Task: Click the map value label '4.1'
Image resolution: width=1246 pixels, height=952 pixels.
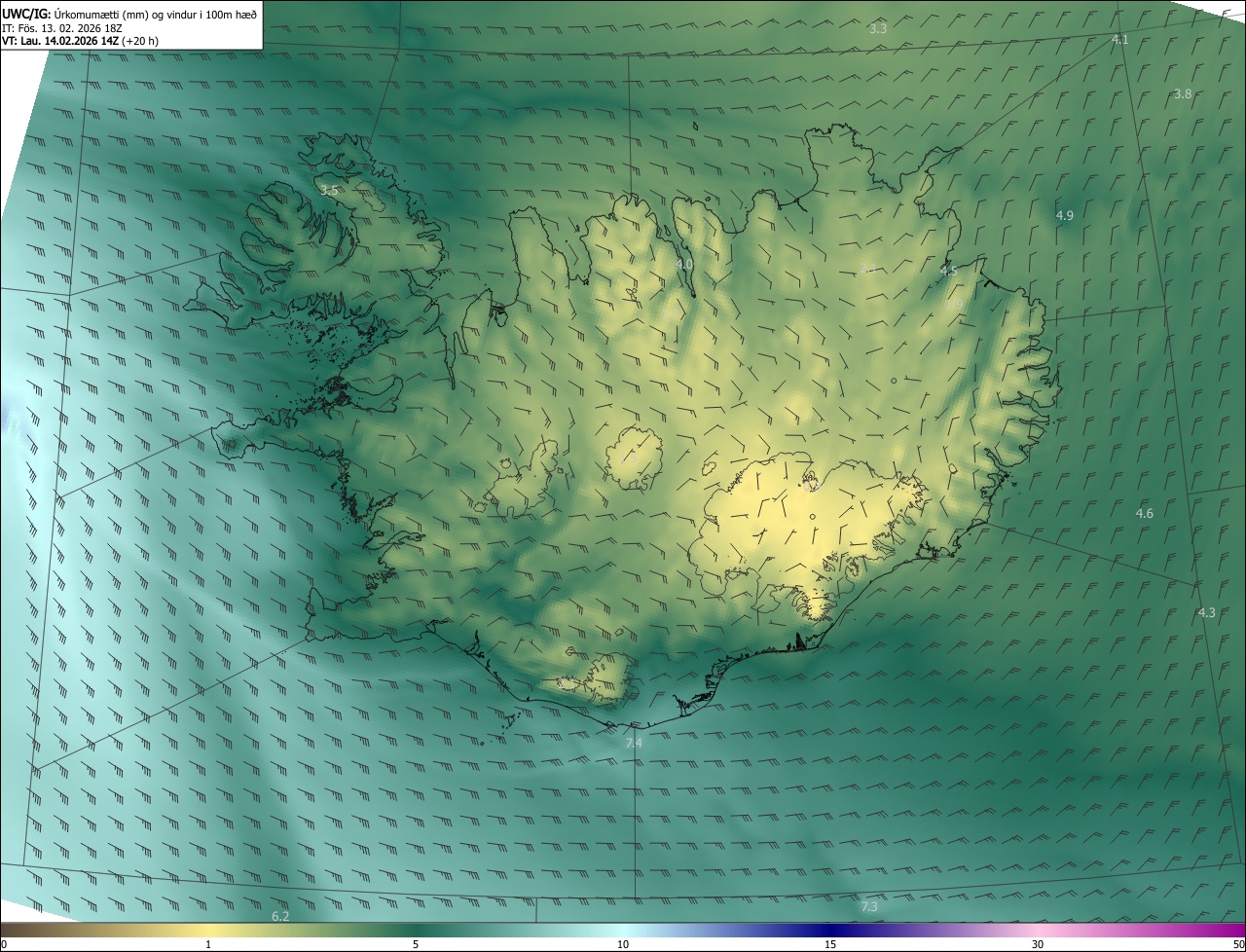Action: point(1119,40)
